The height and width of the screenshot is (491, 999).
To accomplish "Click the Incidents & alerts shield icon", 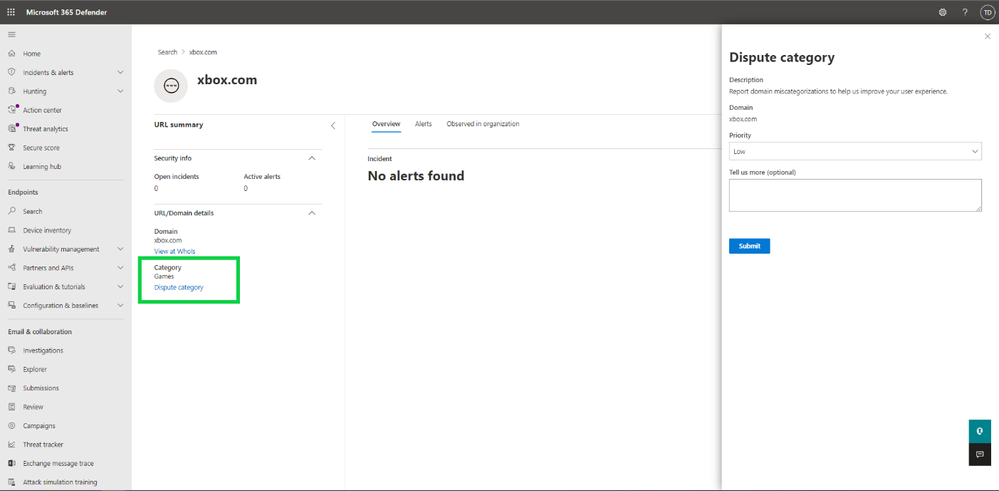I will pos(11,72).
